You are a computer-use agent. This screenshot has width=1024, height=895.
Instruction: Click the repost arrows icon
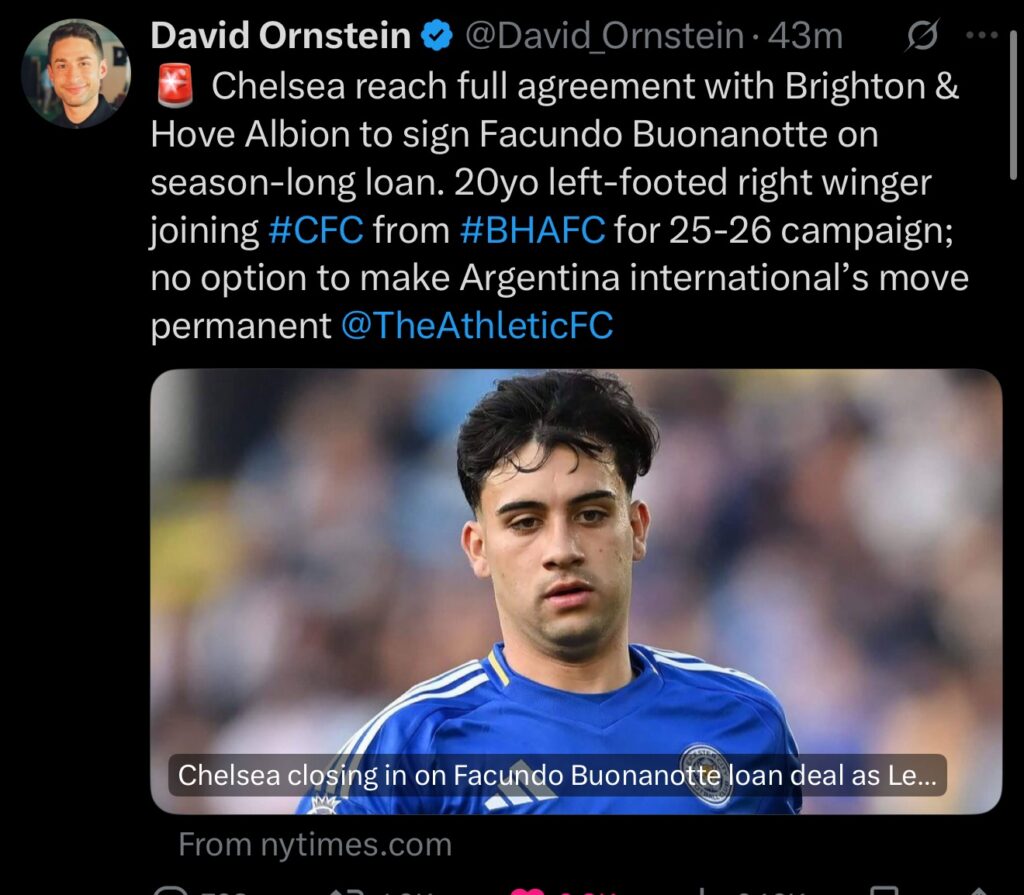[x=342, y=890]
